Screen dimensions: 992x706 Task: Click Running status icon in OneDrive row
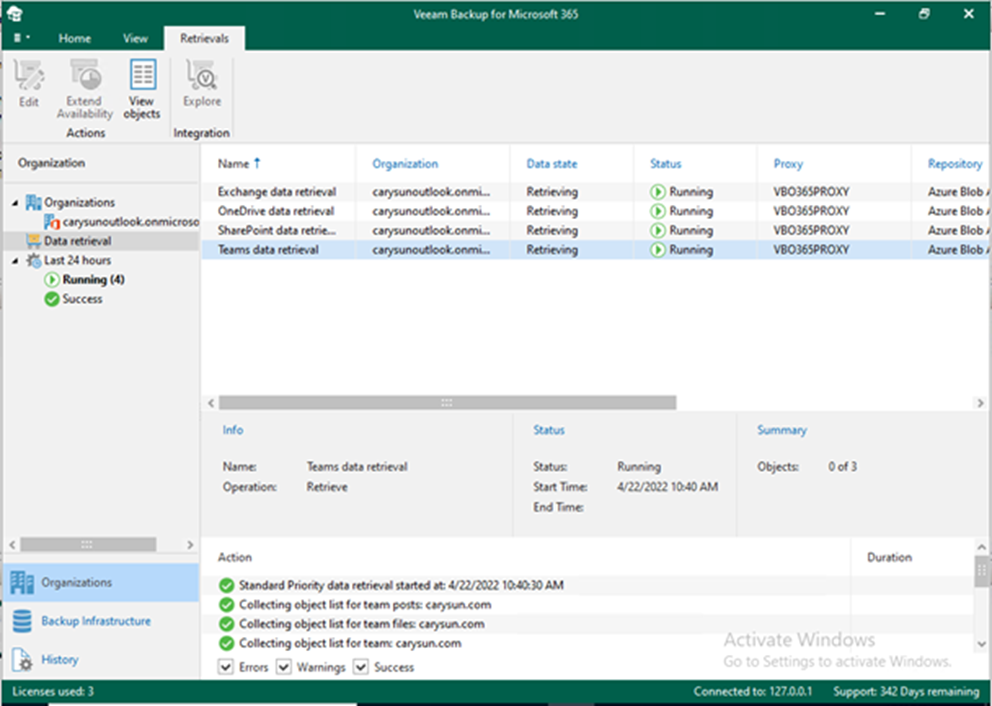pos(657,211)
